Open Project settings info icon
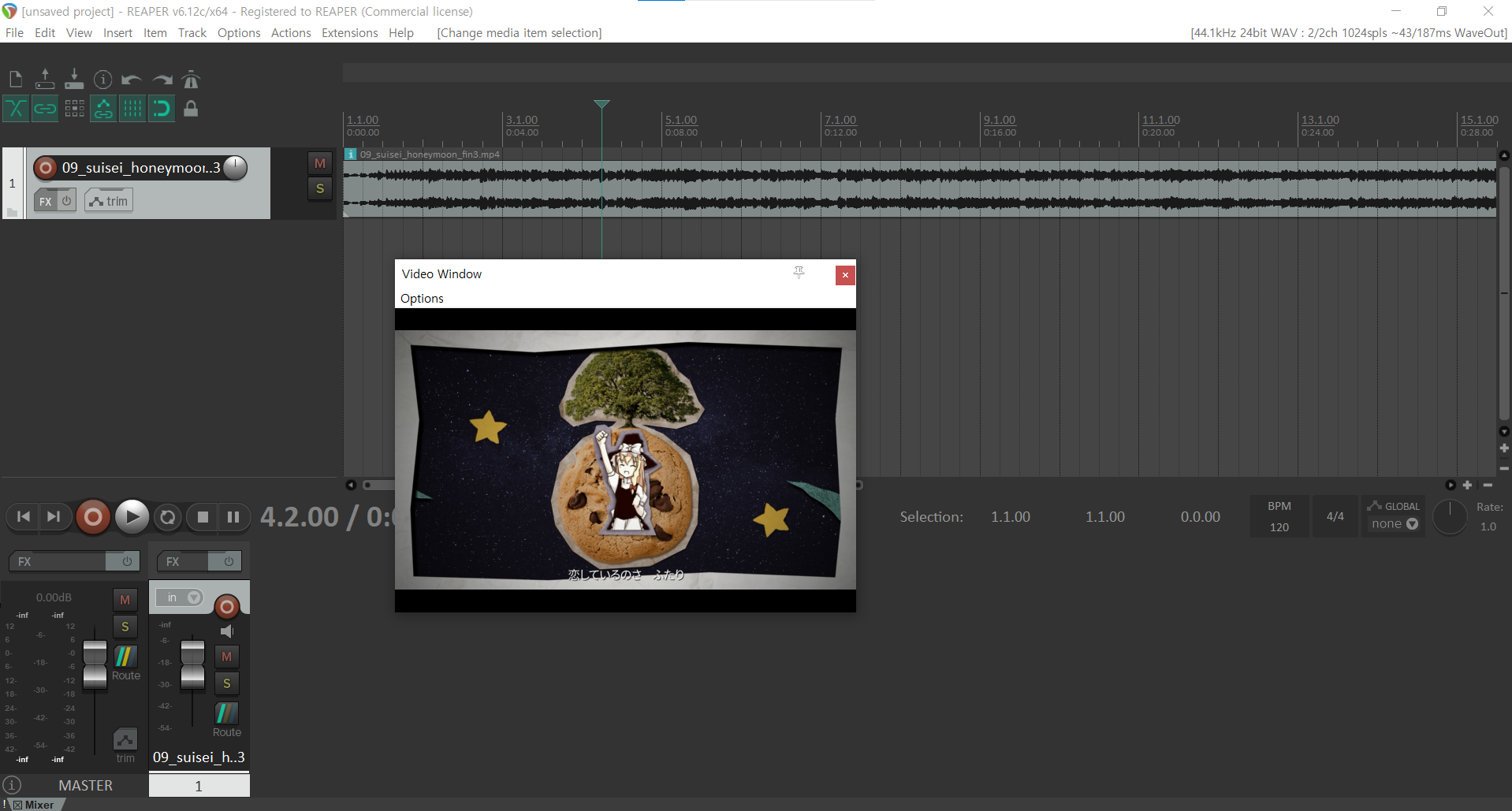 coord(103,79)
